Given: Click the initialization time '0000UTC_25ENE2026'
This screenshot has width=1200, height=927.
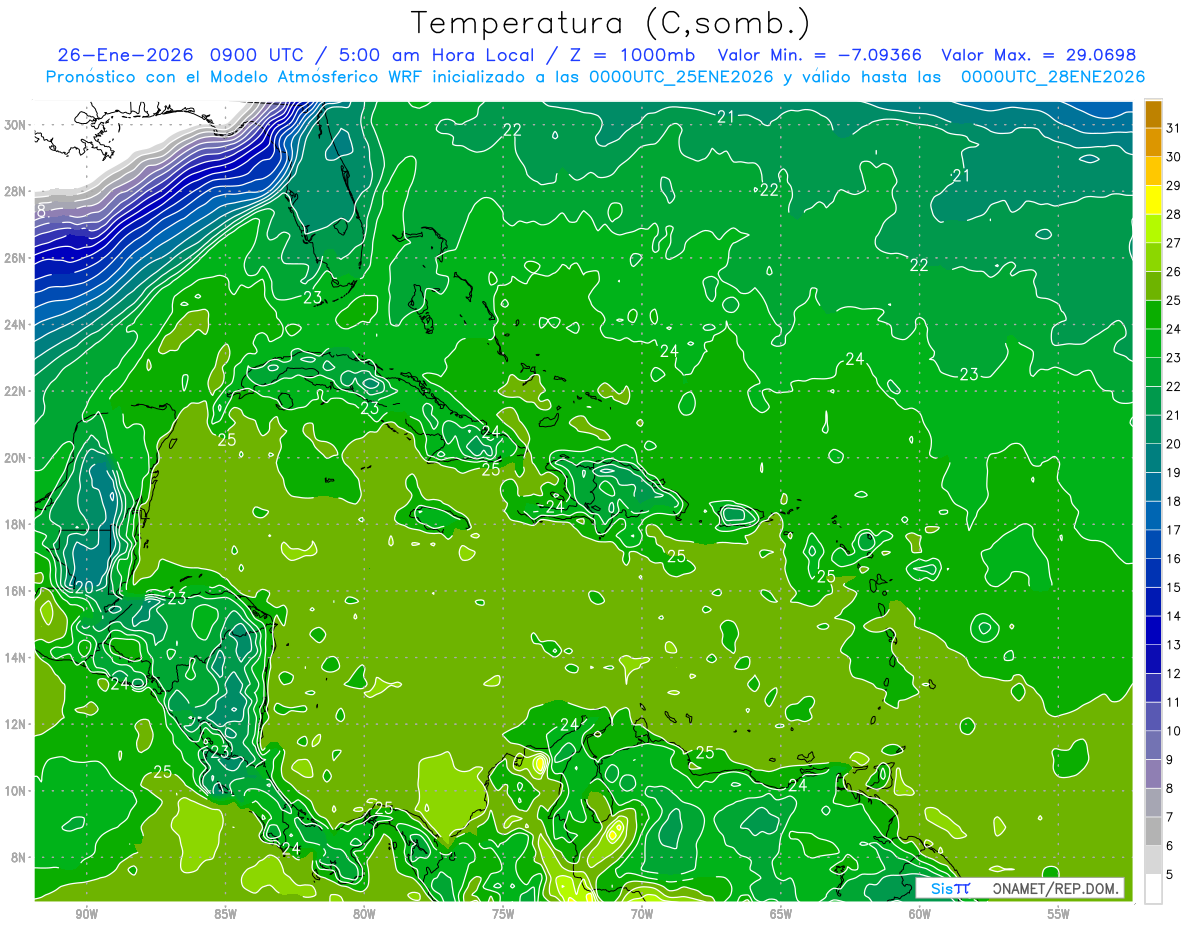Looking at the screenshot, I should coord(682,77).
